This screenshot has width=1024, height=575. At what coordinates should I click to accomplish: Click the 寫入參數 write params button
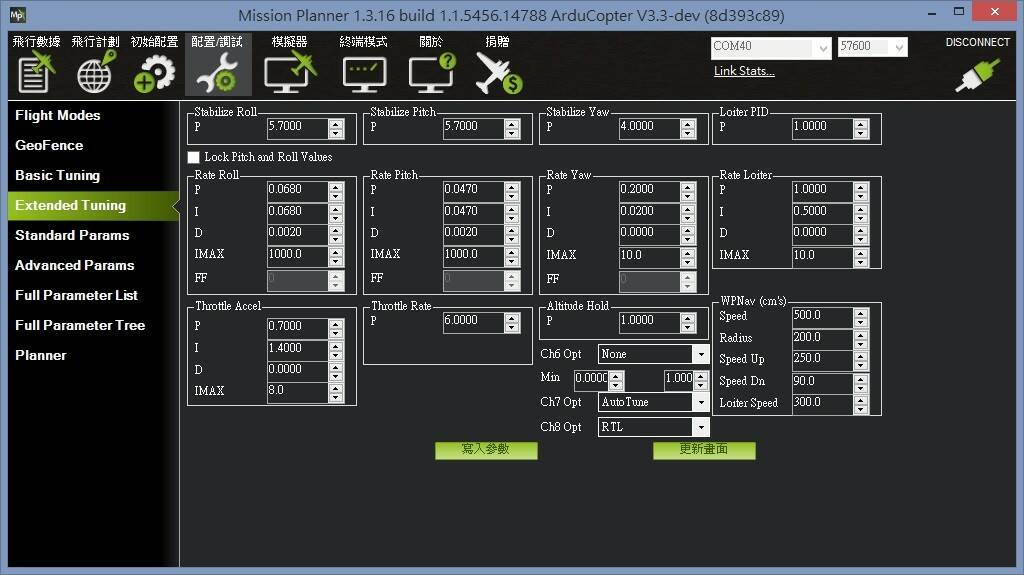click(x=486, y=450)
